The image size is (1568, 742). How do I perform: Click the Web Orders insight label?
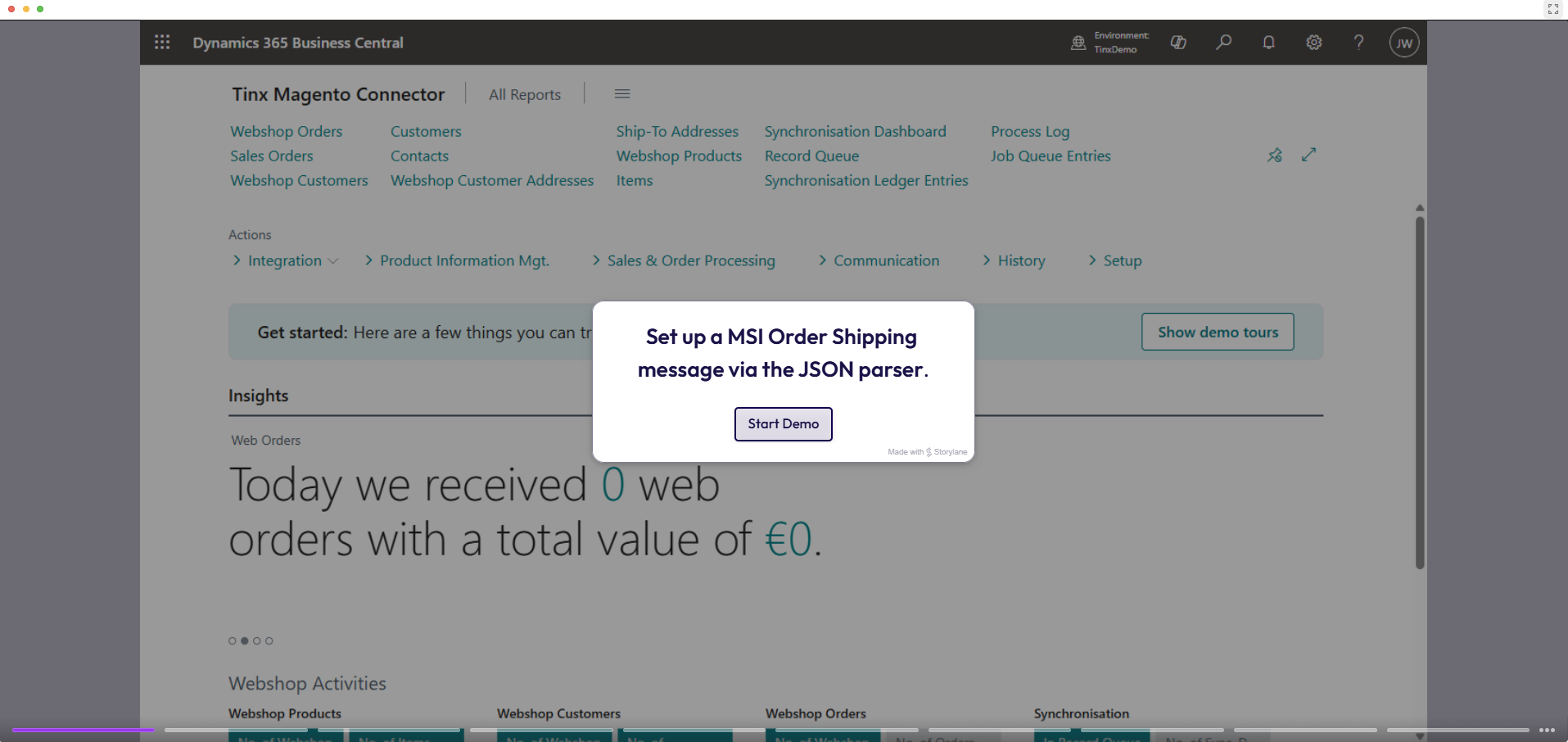[x=266, y=441]
